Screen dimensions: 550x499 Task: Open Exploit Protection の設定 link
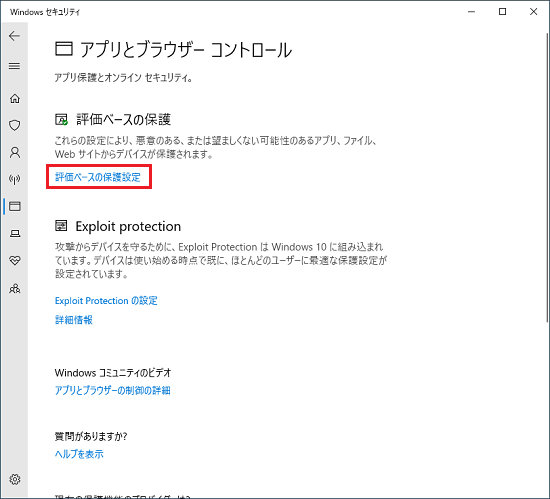coord(106,301)
